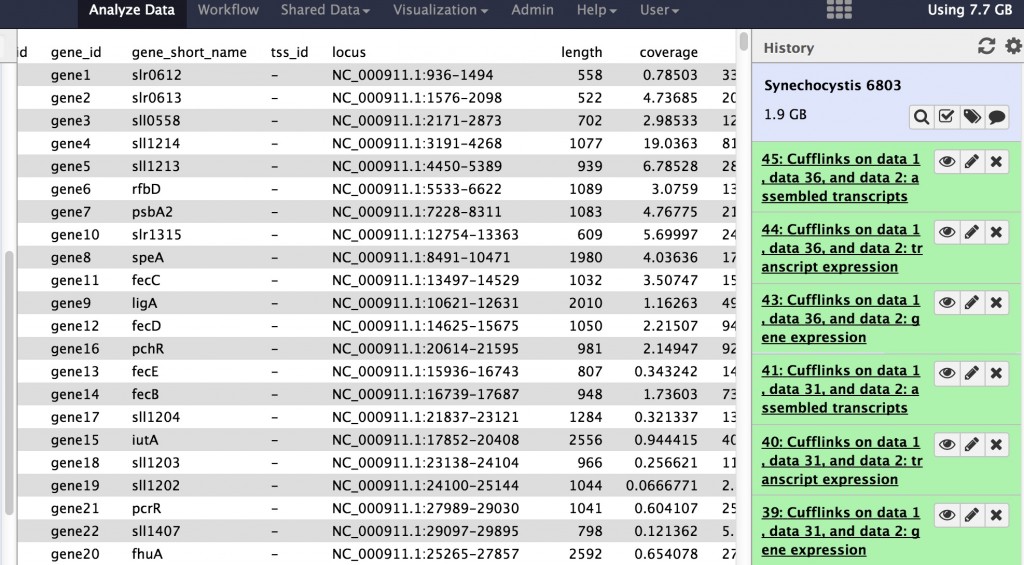The width and height of the screenshot is (1024, 565).
Task: Expand dataset 41 assembled transcripts link
Action: 840,389
